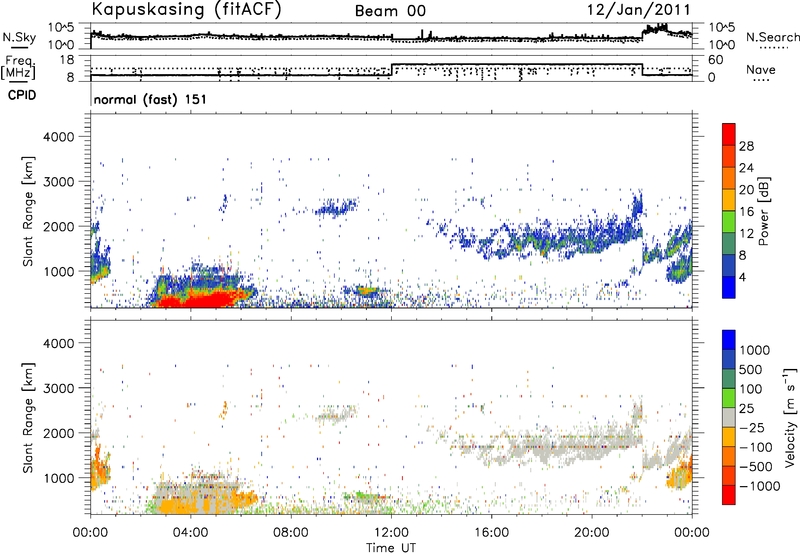The width and height of the screenshot is (800, 554).
Task: Select the "Beam 00" header label
Action: pyautogui.click(x=390, y=11)
